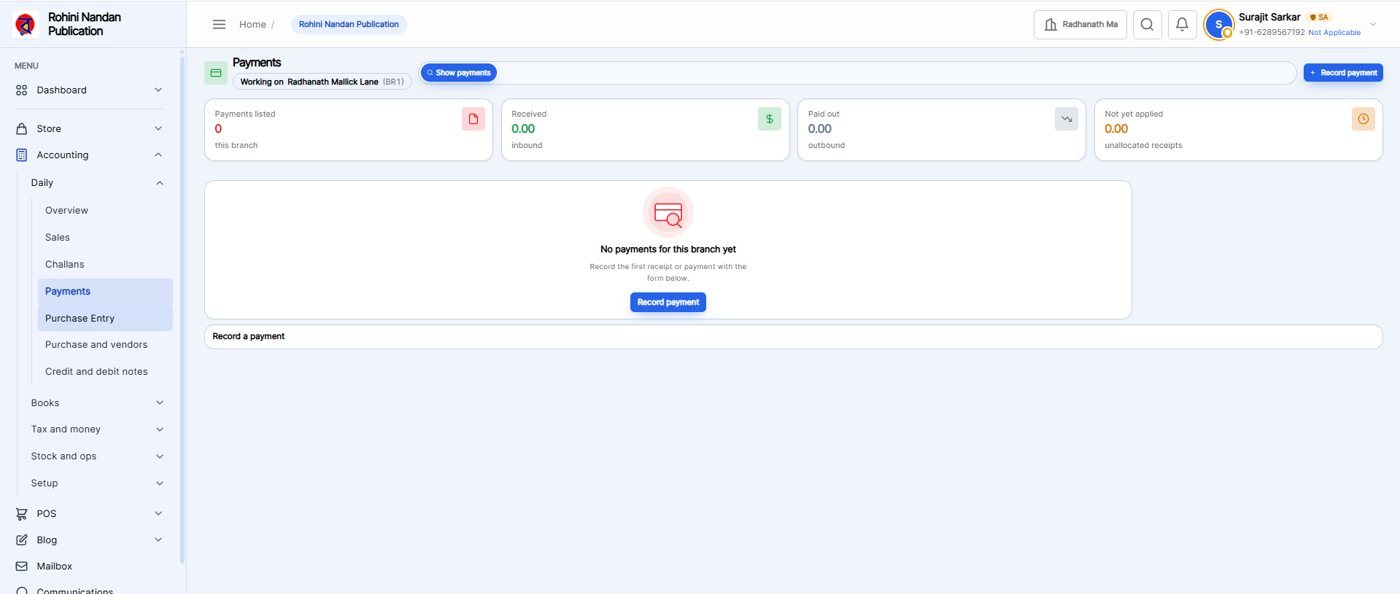Click the green dollar icon in Received card
This screenshot has width=1400, height=594.
[769, 119]
